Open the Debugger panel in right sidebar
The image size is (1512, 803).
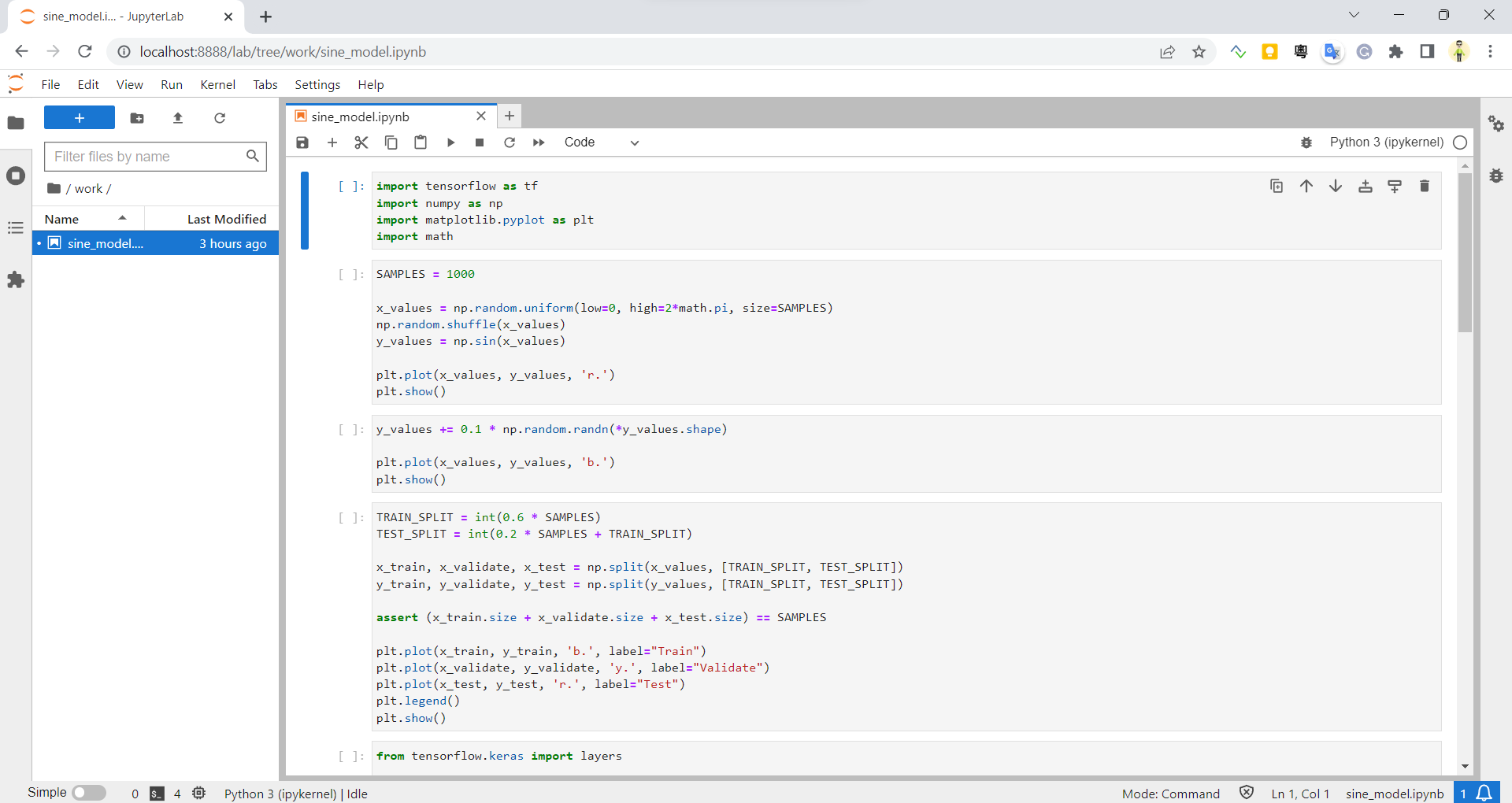pos(1496,176)
